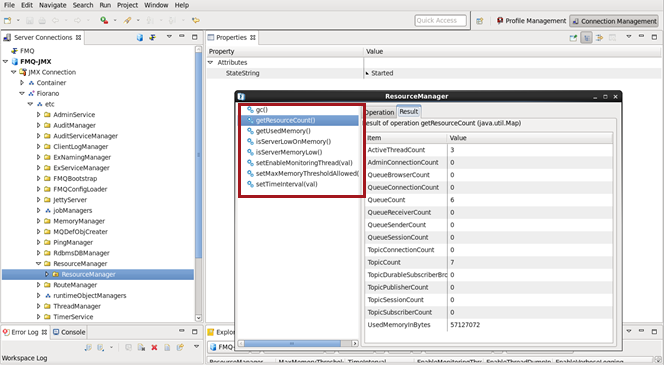The height and width of the screenshot is (365, 664).
Task: Collapse the ResourceManager parent folder
Action: click(x=39, y=263)
